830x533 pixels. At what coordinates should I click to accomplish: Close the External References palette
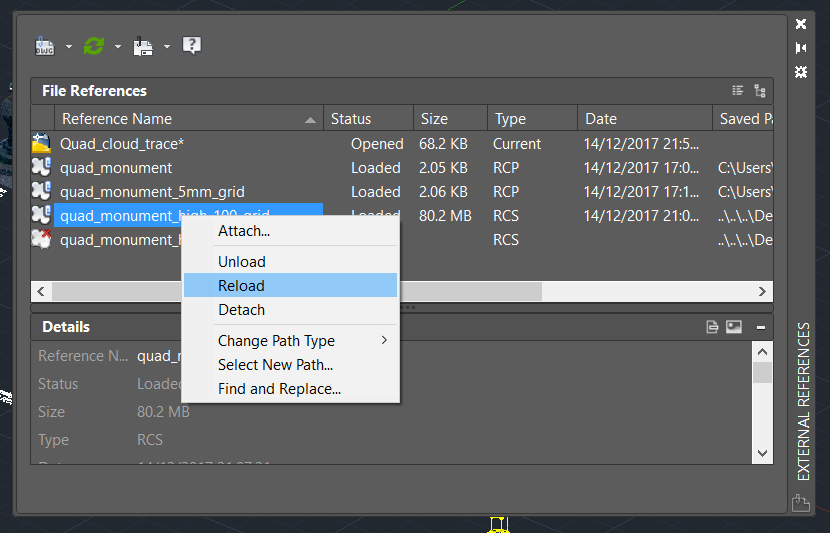click(801, 24)
